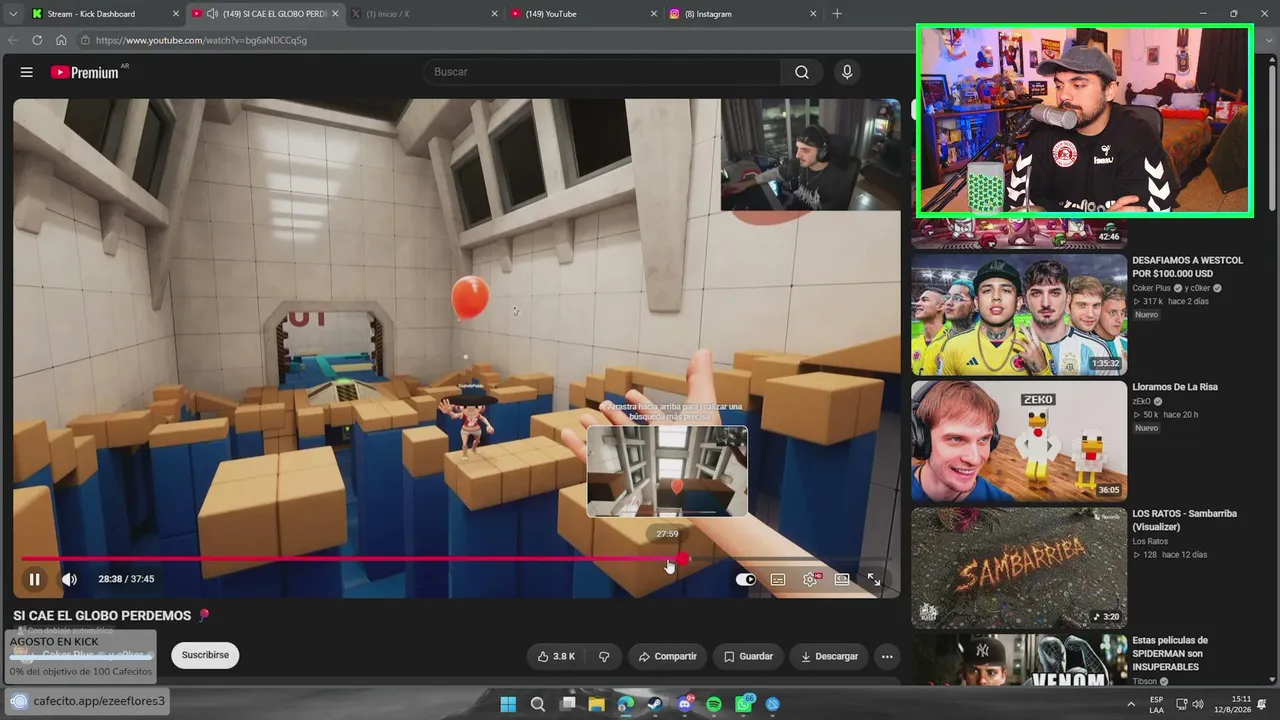The height and width of the screenshot is (720, 1280).
Task: Save video with Guardar button
Action: coord(748,656)
